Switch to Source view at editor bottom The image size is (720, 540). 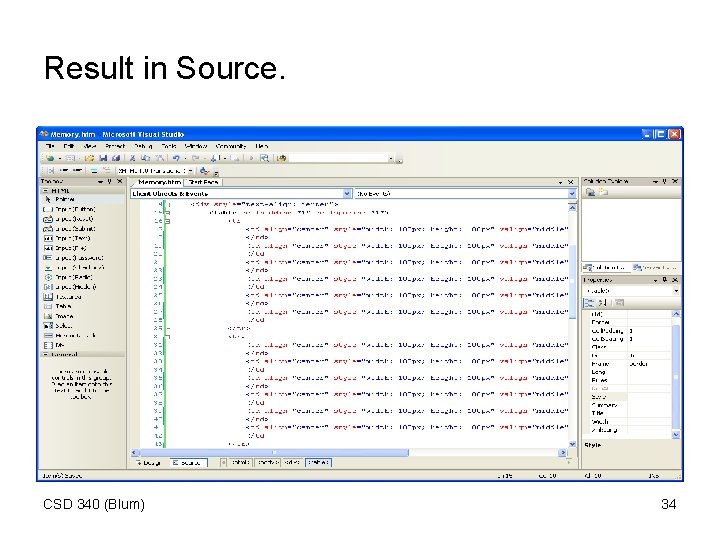(x=189, y=463)
